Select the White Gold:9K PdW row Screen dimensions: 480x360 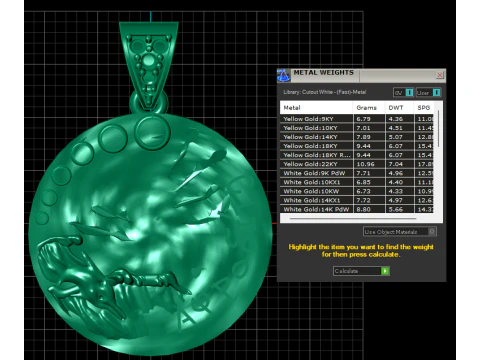coord(357,173)
